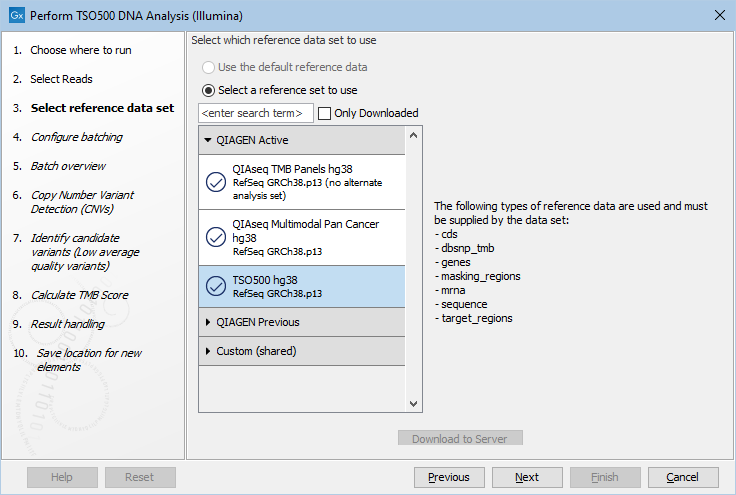Enable the Only Downloaded checkbox
736x495 pixels.
[325, 113]
